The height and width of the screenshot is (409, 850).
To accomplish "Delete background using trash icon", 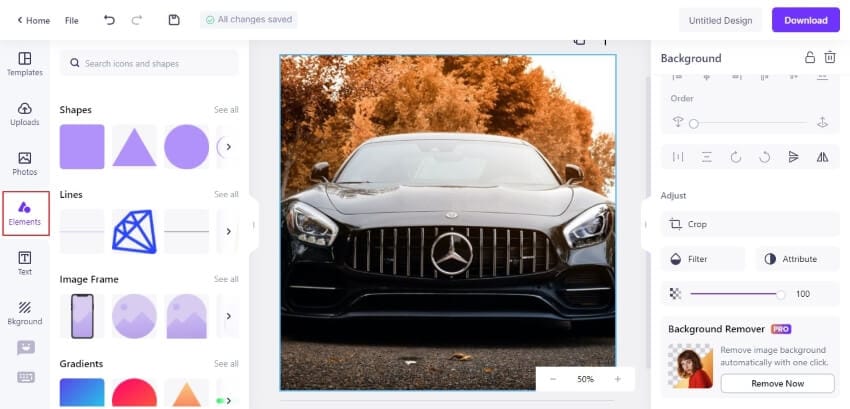I will [829, 57].
